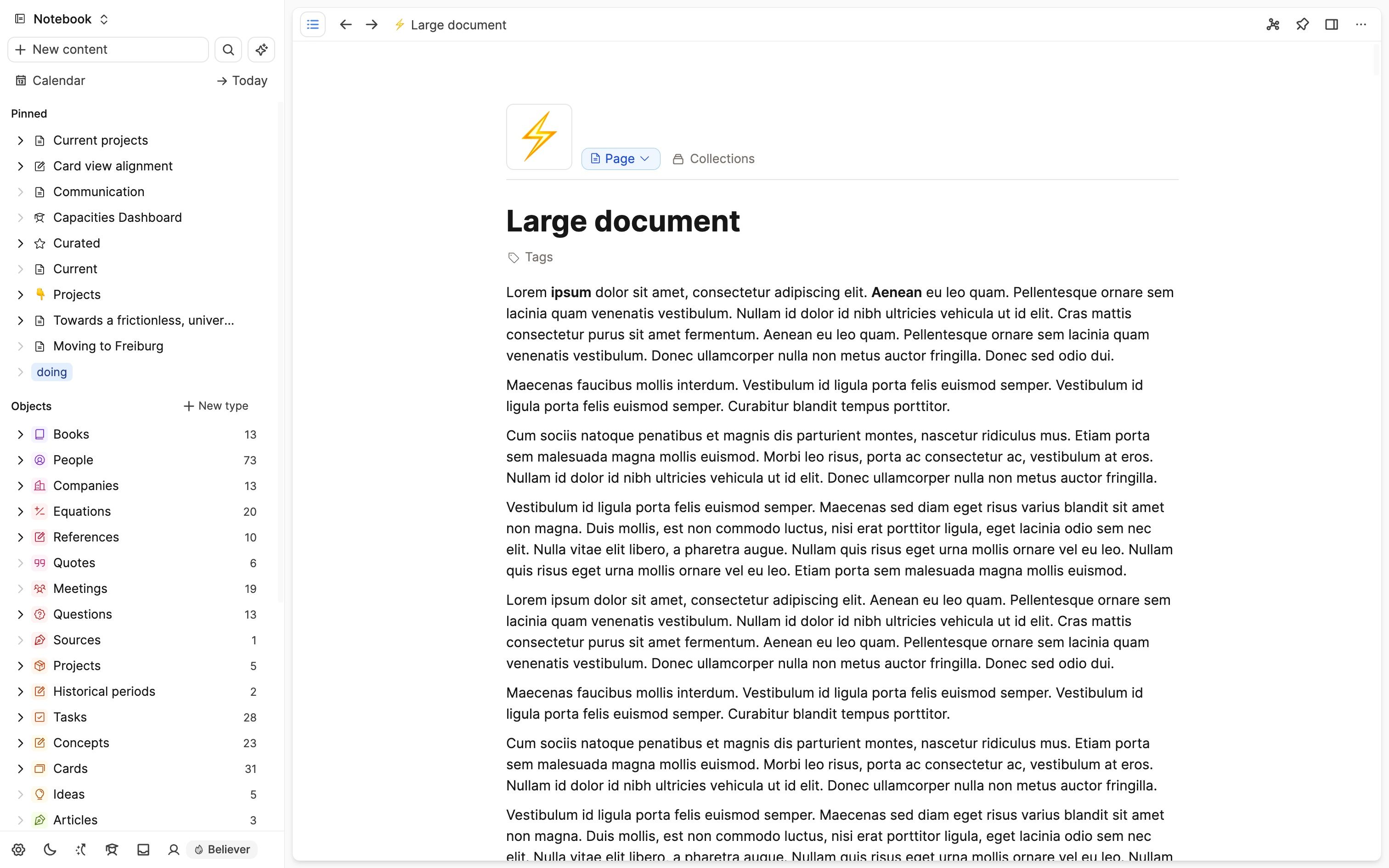Screen dimensions: 1389x868
Task: Open Calendar from the sidebar
Action: coord(57,80)
